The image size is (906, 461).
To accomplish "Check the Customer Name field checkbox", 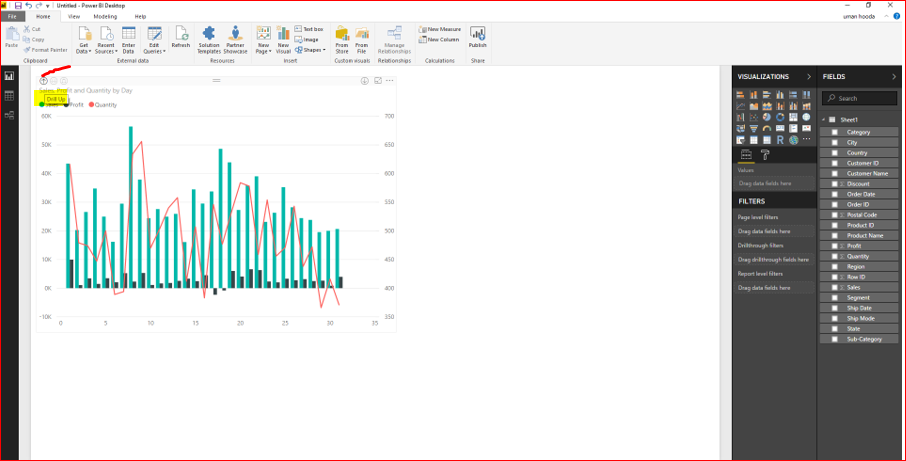I will (x=834, y=173).
